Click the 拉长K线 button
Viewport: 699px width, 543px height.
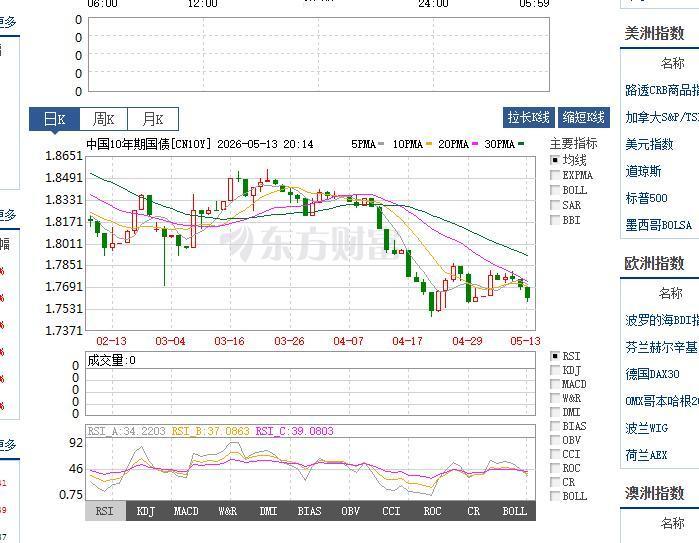point(529,117)
